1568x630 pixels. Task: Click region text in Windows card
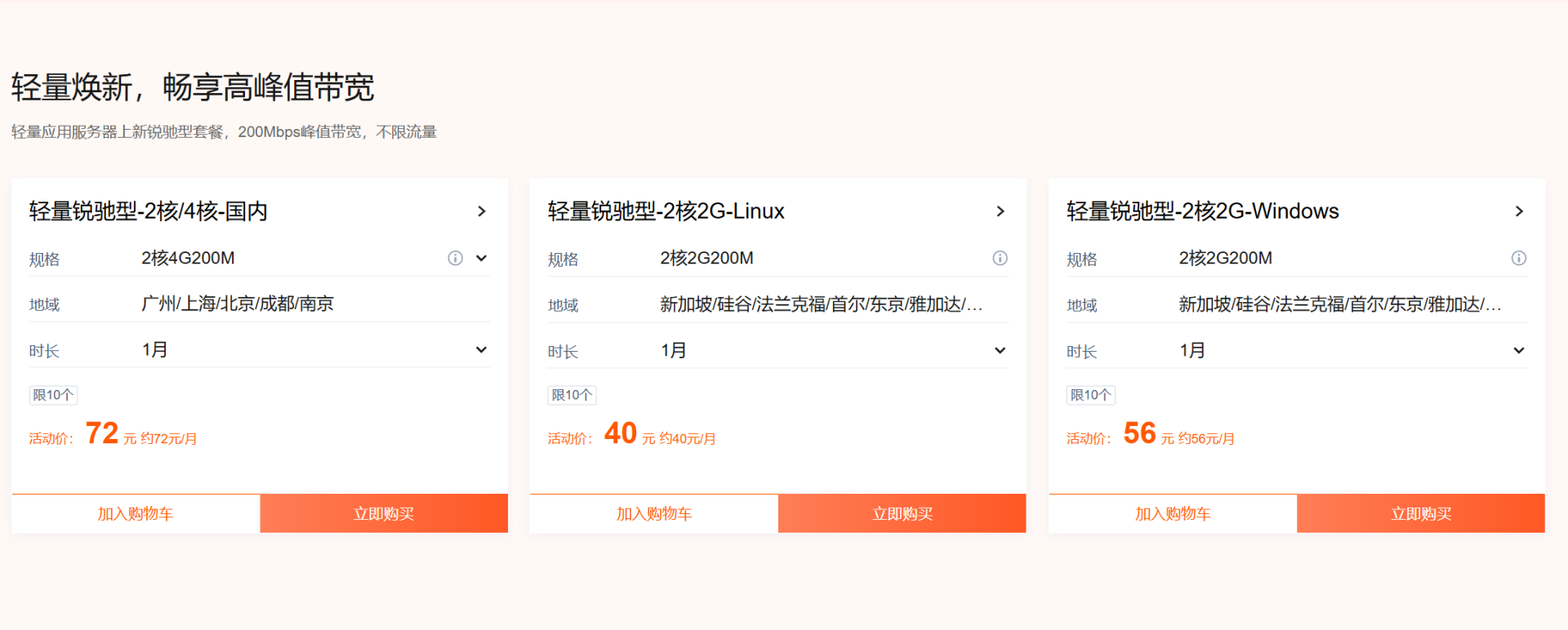pyautogui.click(x=1340, y=304)
